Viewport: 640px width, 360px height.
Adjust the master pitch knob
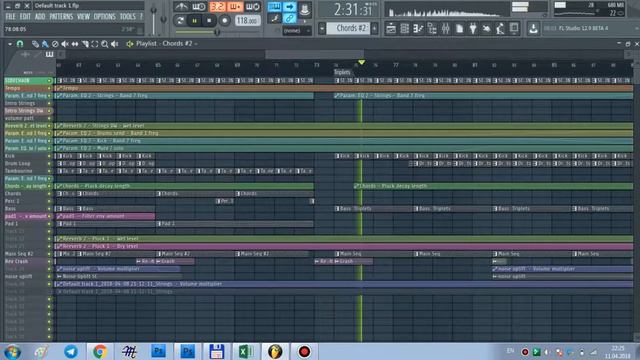click(x=164, y=19)
